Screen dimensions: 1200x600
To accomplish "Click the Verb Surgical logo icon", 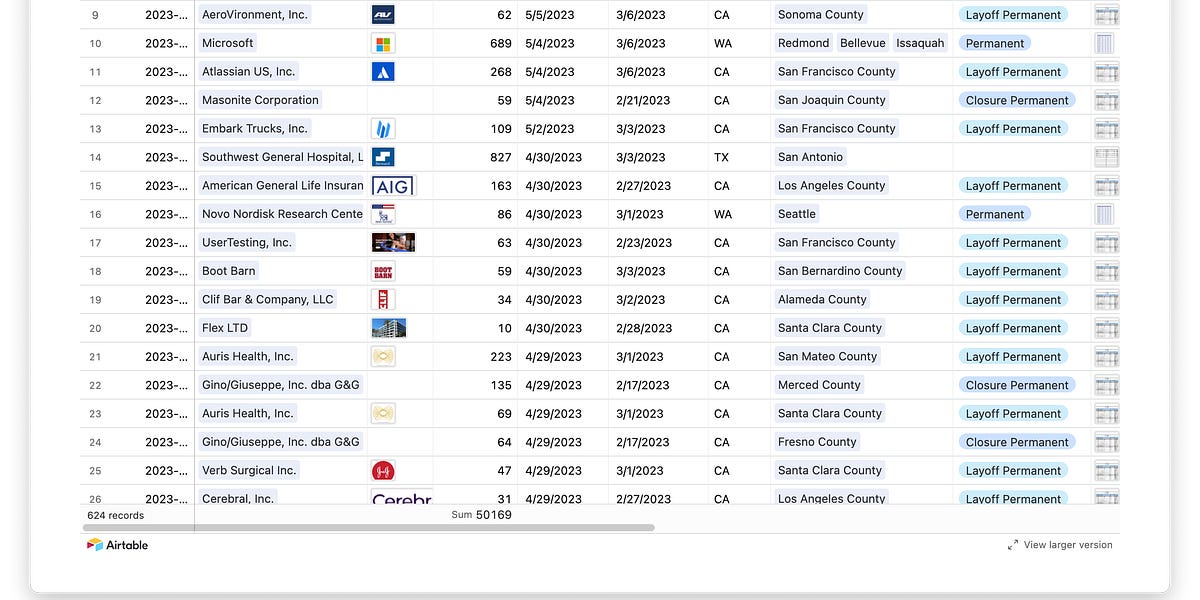I will tap(383, 470).
